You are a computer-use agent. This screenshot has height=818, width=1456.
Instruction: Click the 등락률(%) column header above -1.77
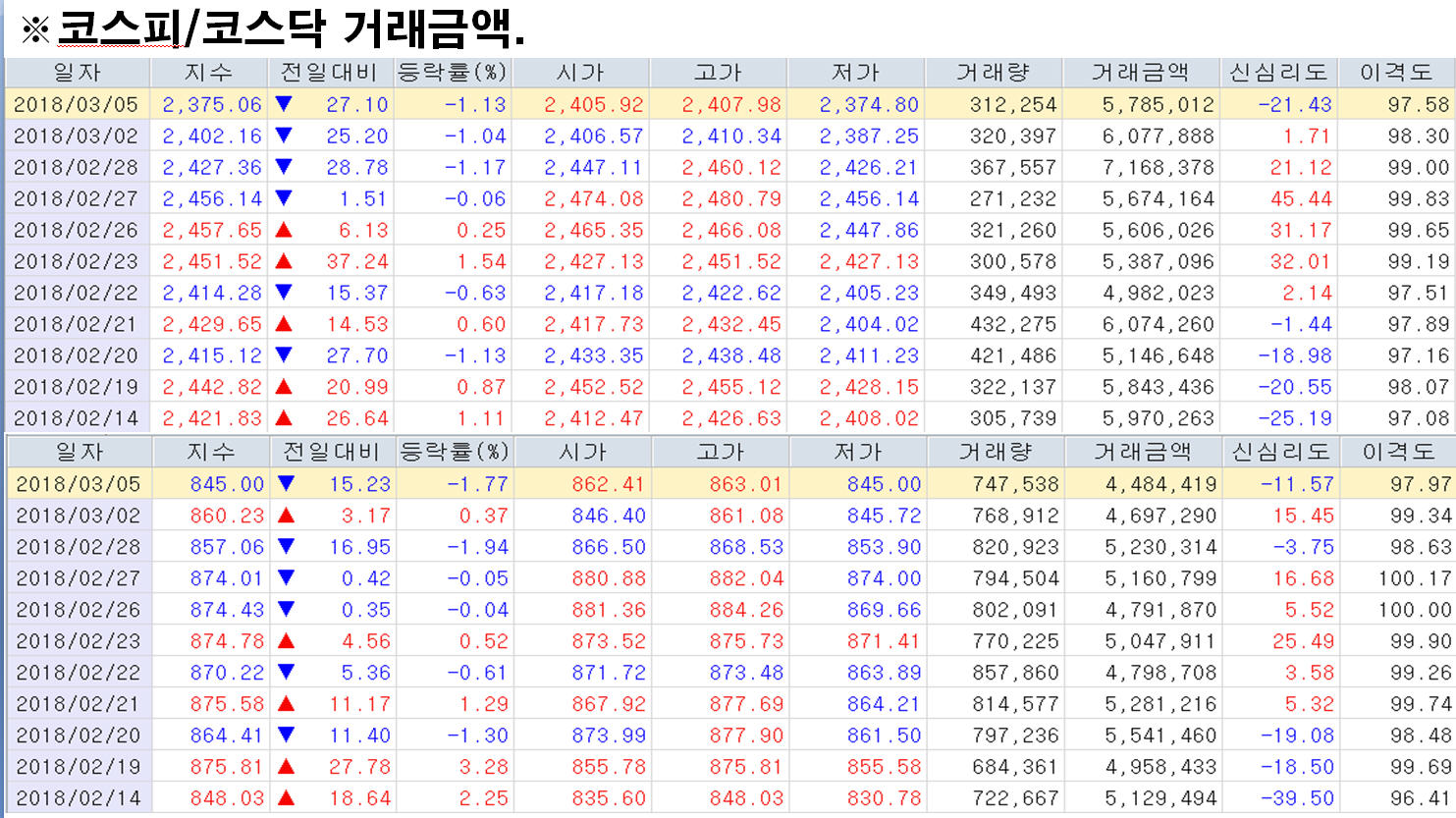pyautogui.click(x=455, y=452)
